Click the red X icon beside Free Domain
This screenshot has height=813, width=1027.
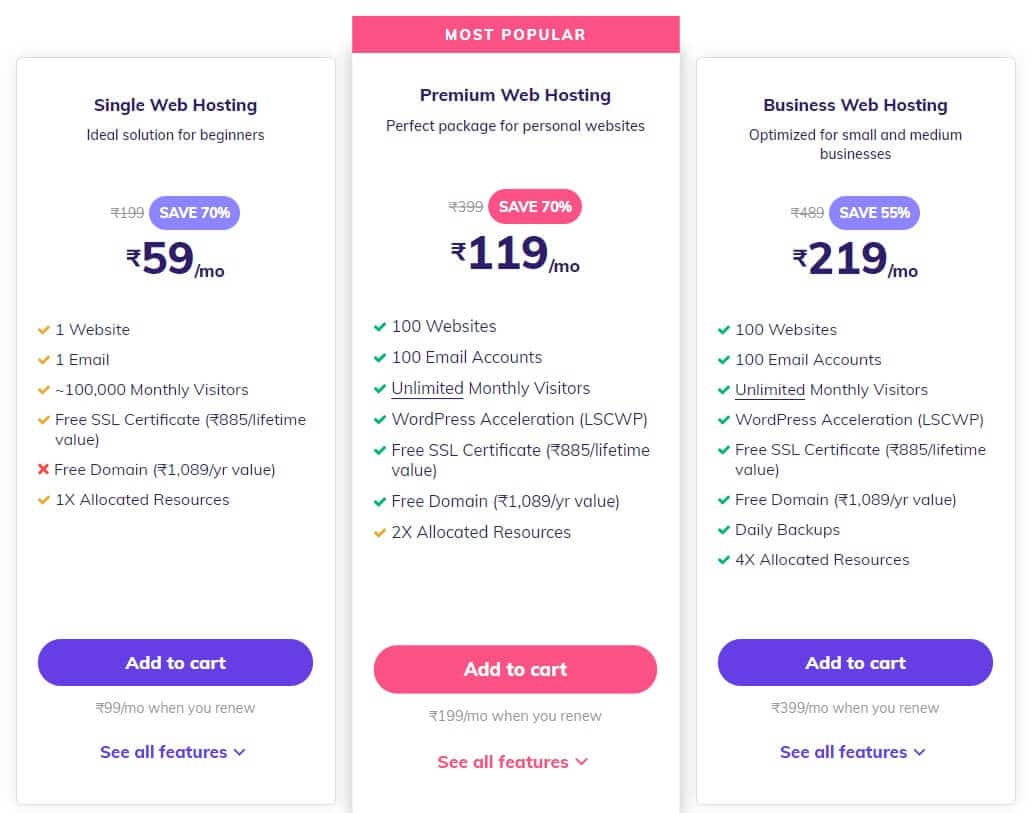44,470
